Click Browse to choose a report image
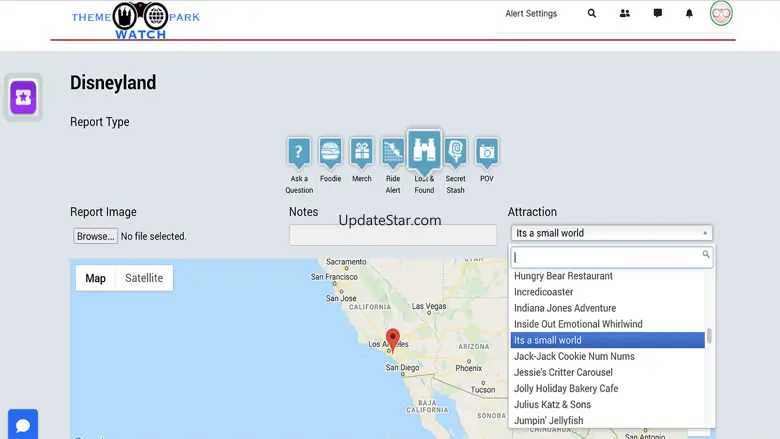 [96, 236]
